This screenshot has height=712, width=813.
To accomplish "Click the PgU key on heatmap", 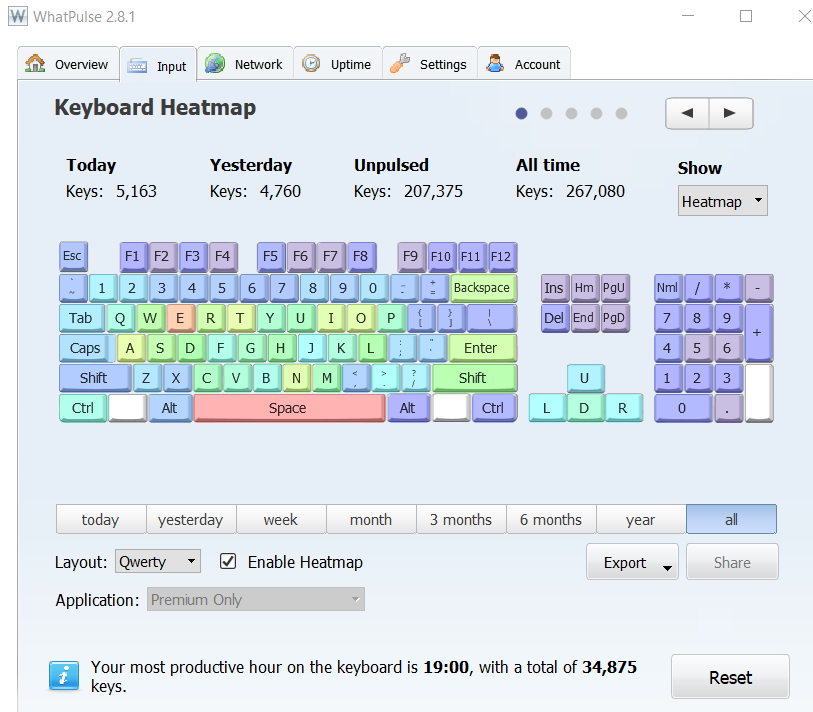I will [x=615, y=288].
